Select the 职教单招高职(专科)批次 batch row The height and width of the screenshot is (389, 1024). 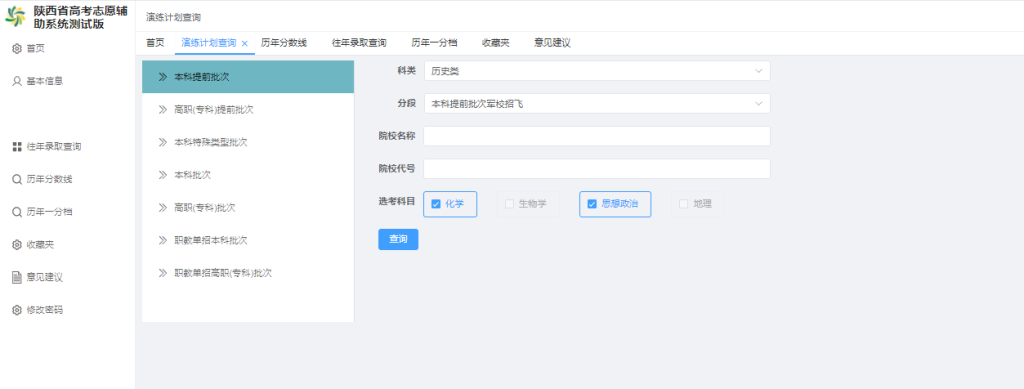pyautogui.click(x=248, y=273)
